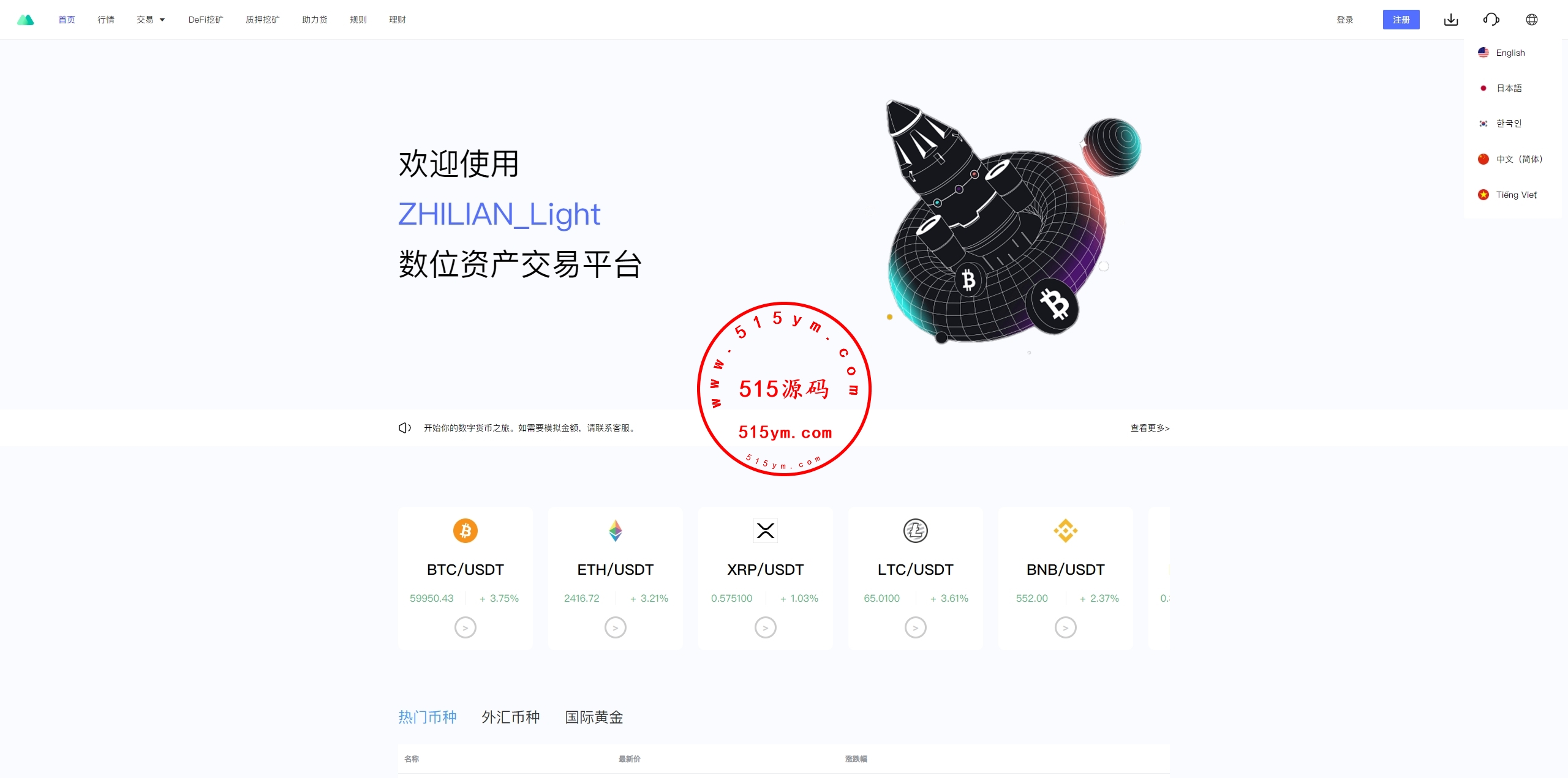This screenshot has width=1568, height=778.
Task: Open the download app icon
Action: click(1451, 20)
